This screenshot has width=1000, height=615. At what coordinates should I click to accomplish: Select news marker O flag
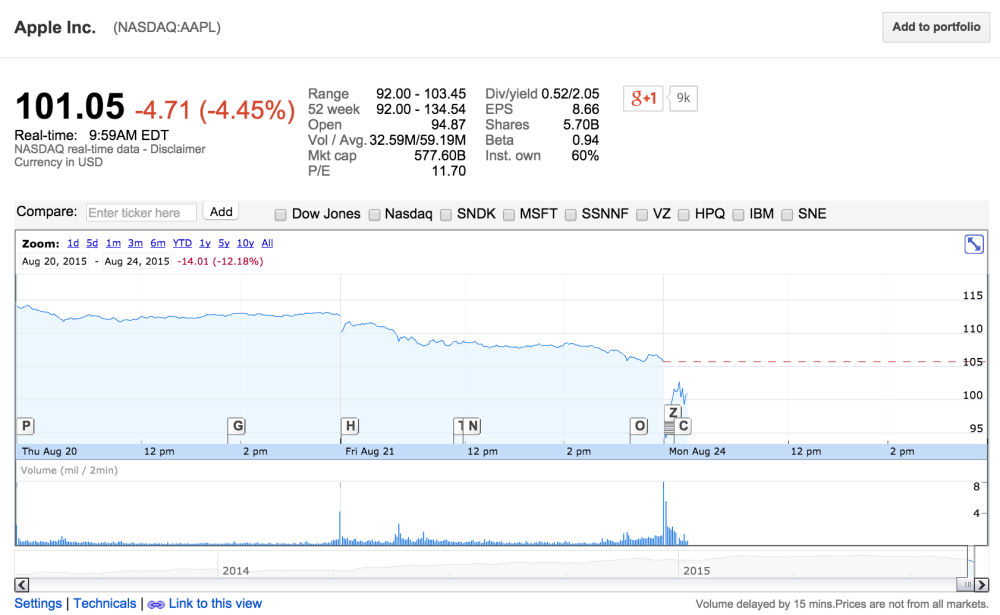(x=639, y=426)
